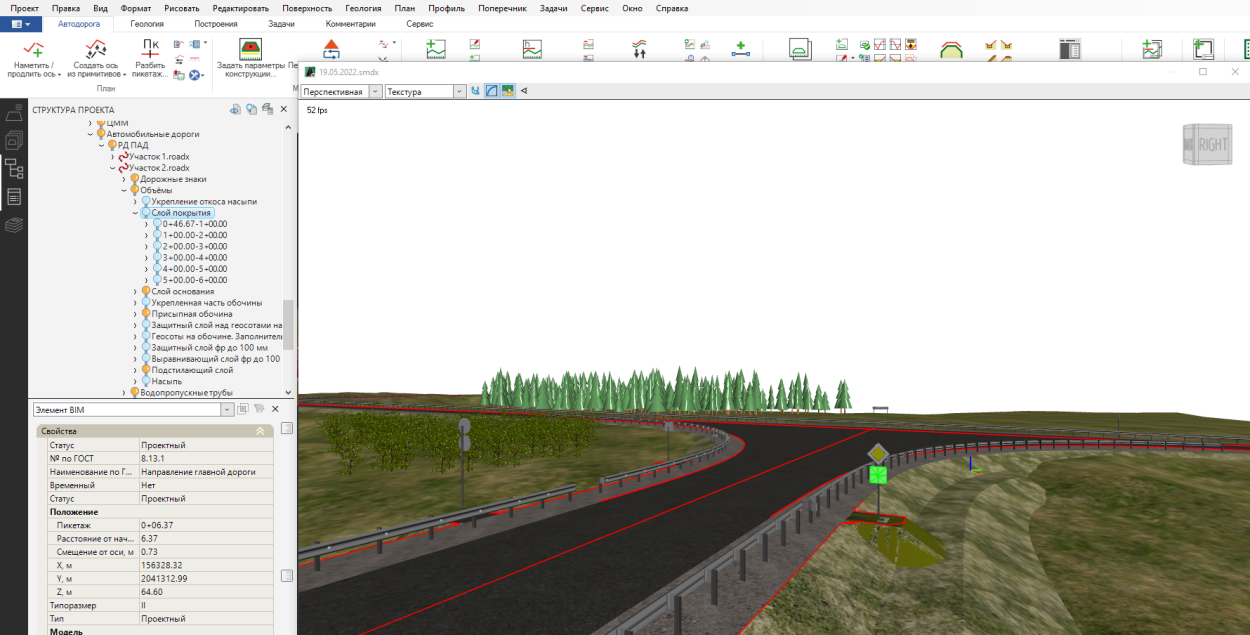The height and width of the screenshot is (635, 1250).
Task: Open the Текстура display mode dropdown
Action: pyautogui.click(x=460, y=91)
